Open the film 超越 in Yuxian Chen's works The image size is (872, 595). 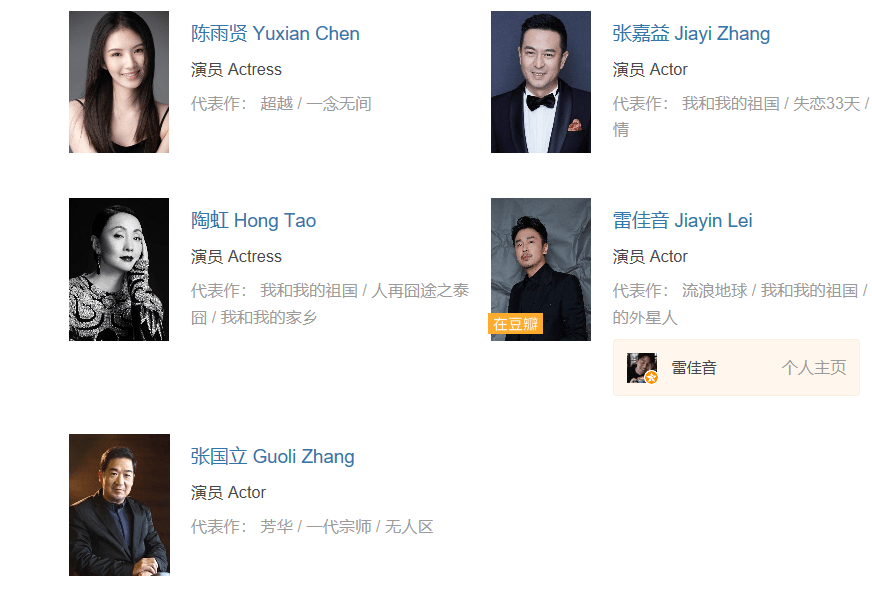[276, 104]
